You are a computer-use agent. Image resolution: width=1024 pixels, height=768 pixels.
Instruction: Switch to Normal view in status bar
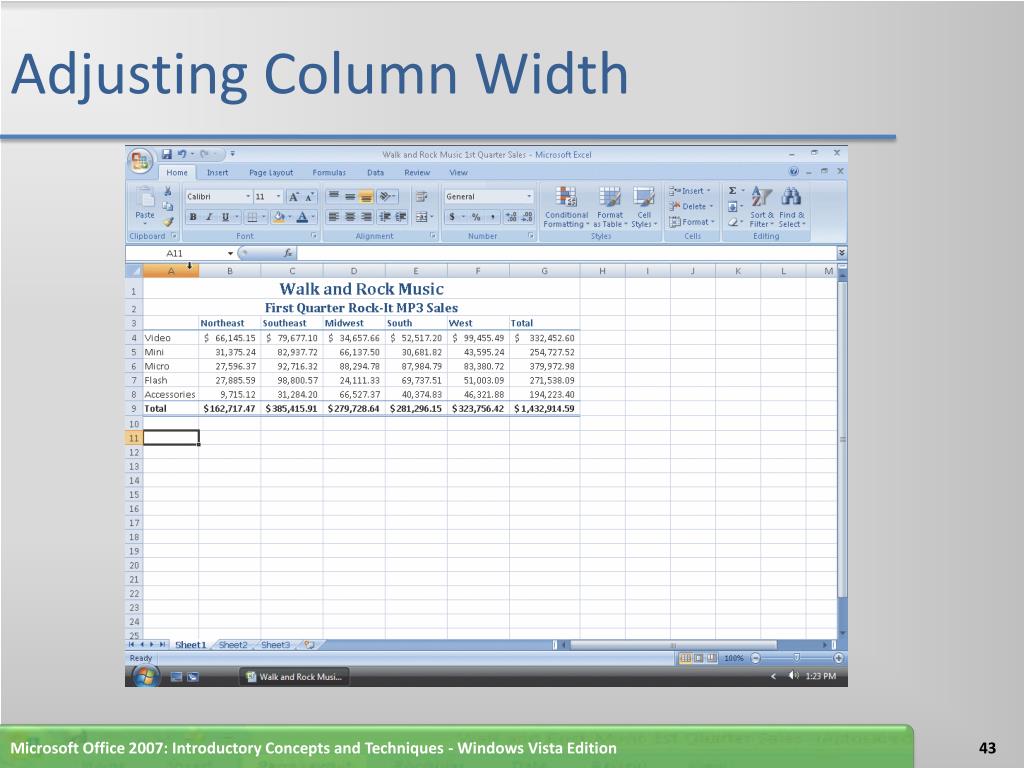685,658
